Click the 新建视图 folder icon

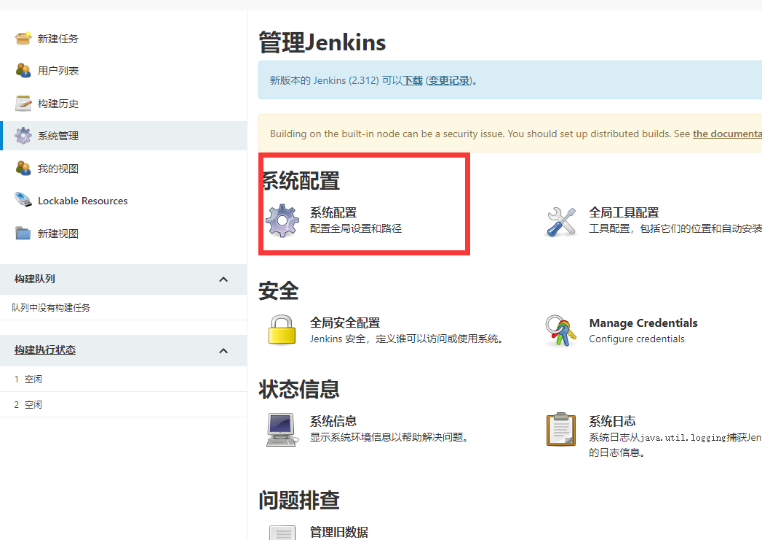coord(23,233)
